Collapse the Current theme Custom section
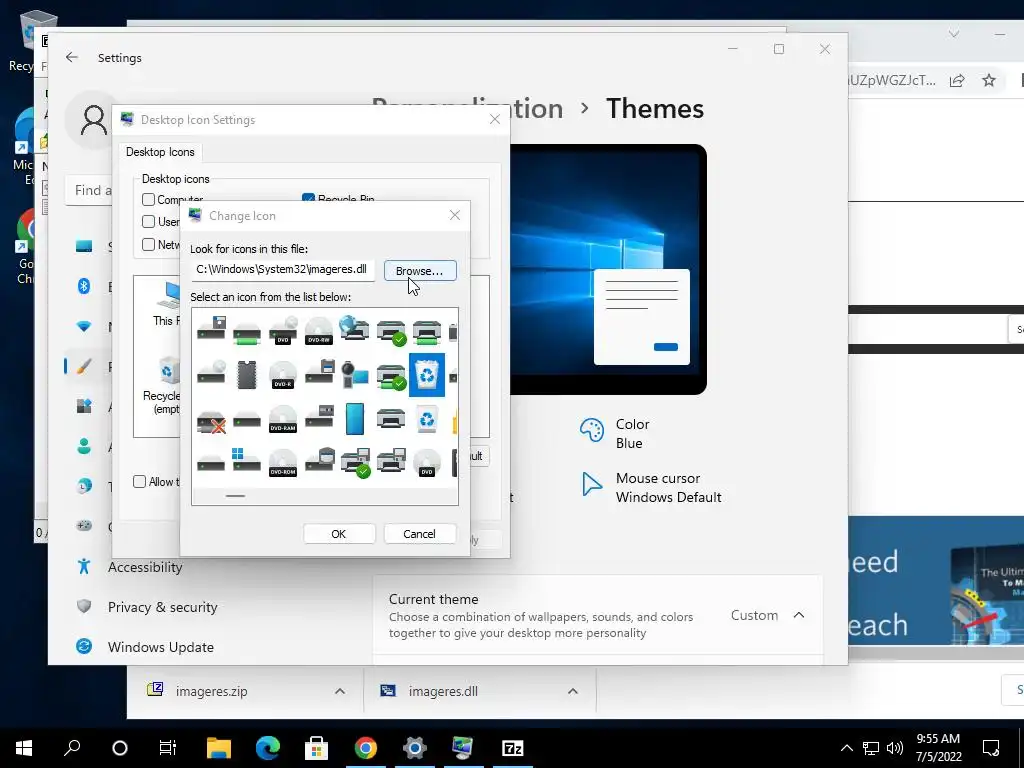The height and width of the screenshot is (768, 1024). [799, 615]
